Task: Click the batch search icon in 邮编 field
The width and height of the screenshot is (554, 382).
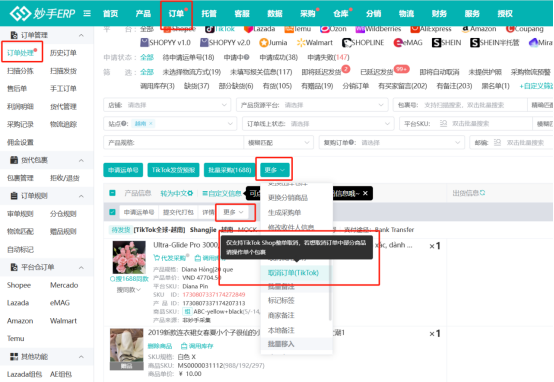Action: tap(497, 143)
